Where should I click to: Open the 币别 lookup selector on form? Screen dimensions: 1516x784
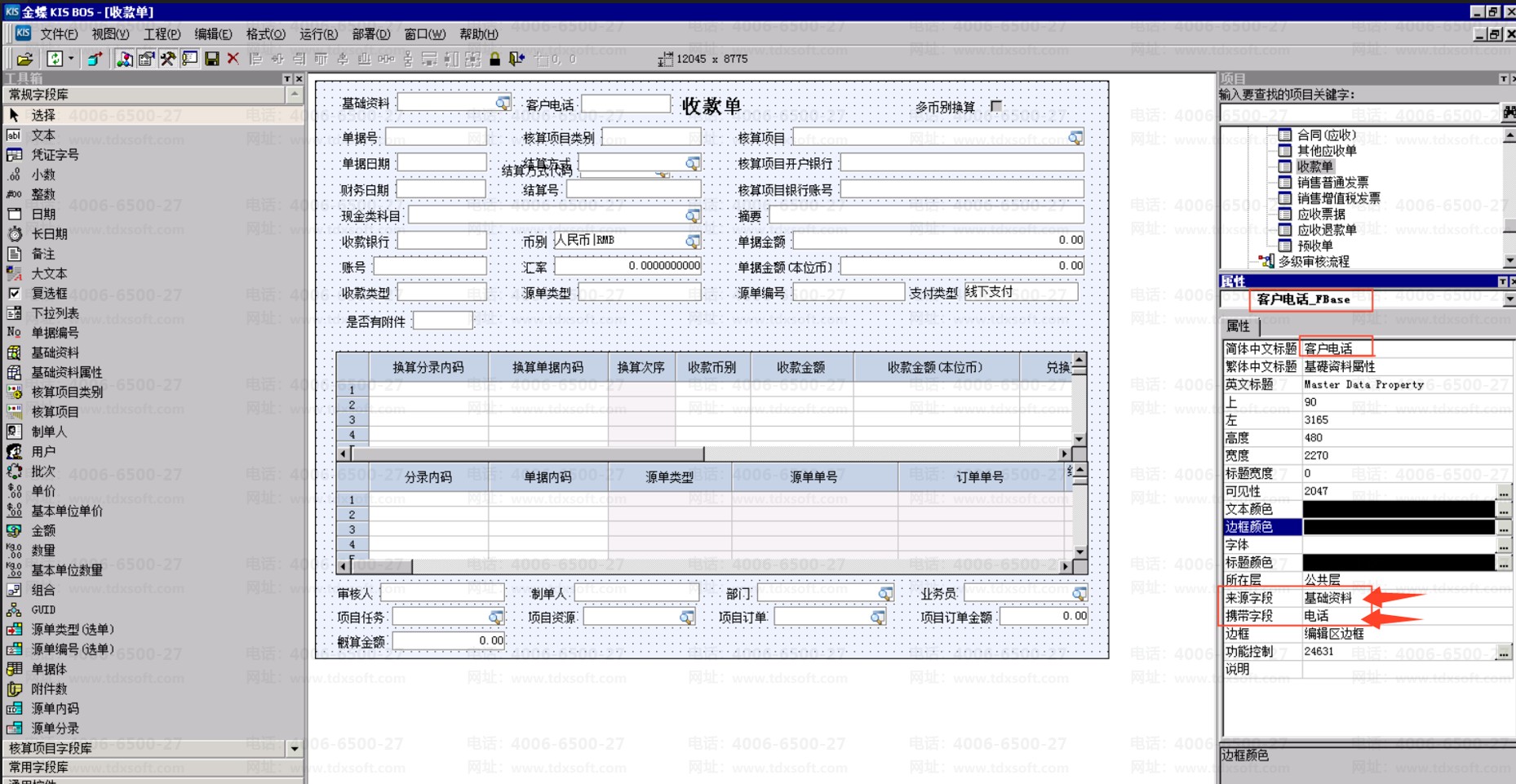[x=692, y=241]
